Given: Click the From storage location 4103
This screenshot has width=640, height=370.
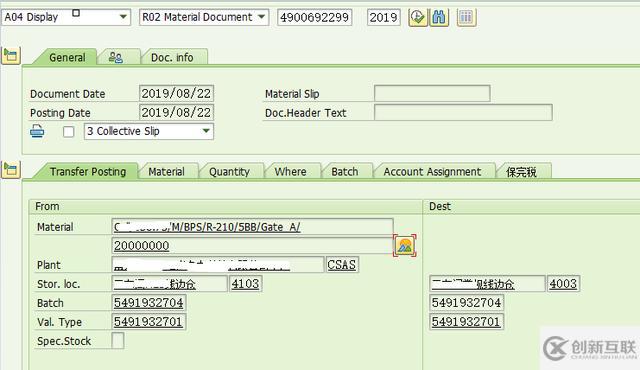Looking at the screenshot, I should [x=245, y=284].
